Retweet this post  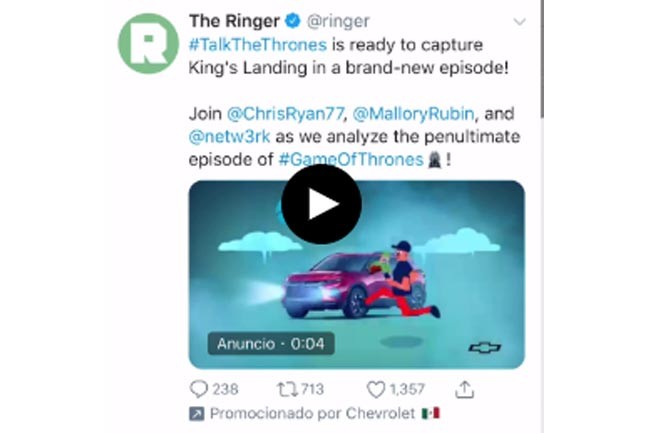pos(287,389)
